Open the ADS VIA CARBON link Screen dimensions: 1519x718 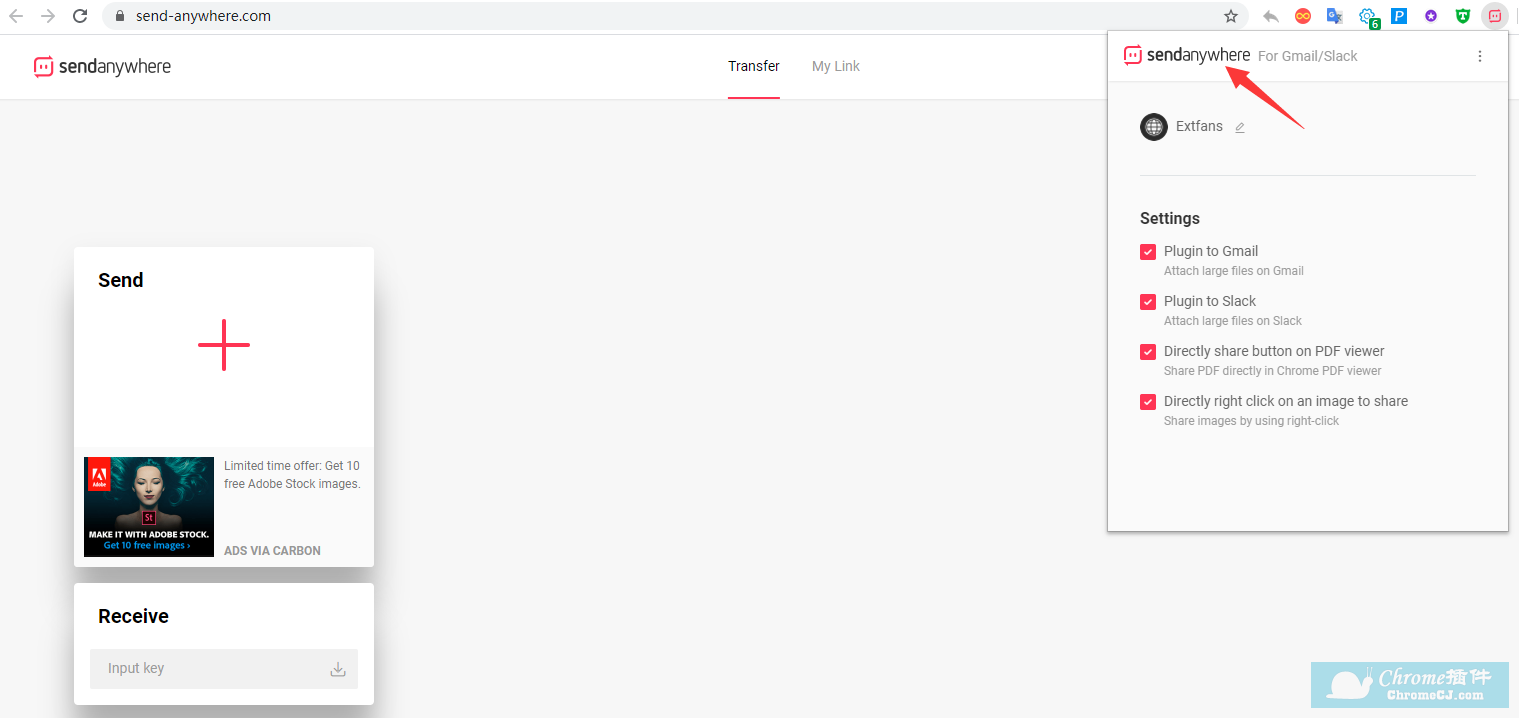(272, 551)
